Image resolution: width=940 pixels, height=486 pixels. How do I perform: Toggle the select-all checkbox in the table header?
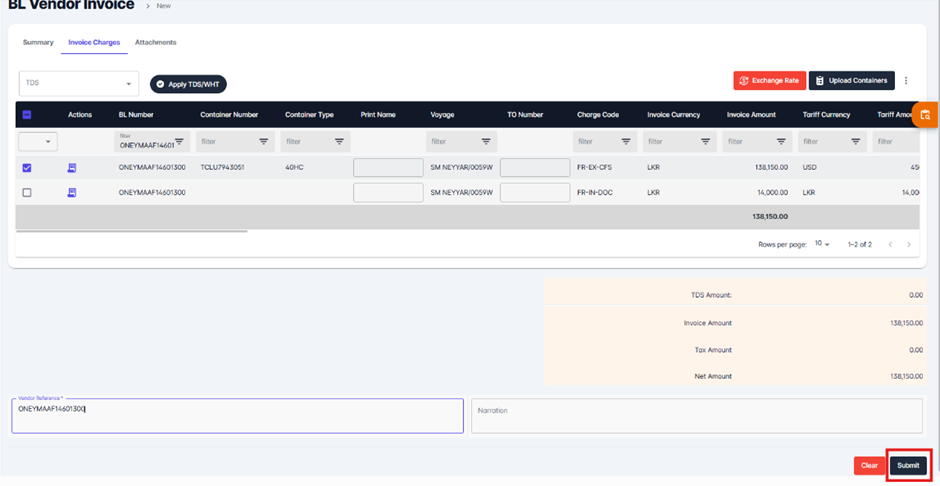pos(27,115)
